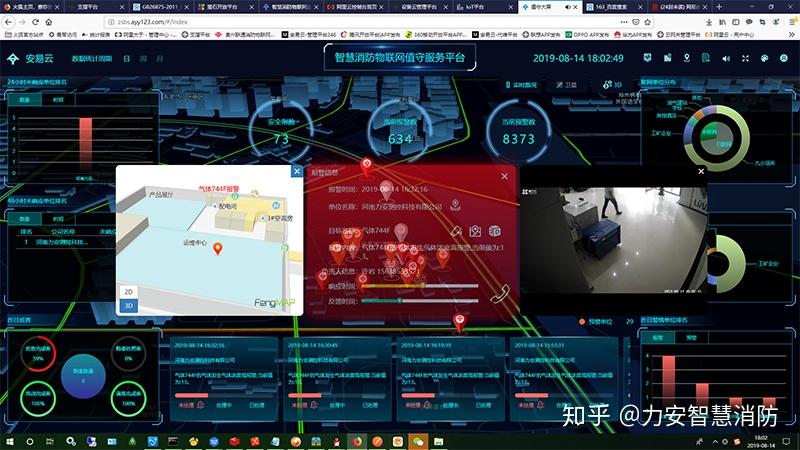Close the red alarm information panel
Image resolution: width=800 pixels, height=450 pixels.
click(504, 176)
